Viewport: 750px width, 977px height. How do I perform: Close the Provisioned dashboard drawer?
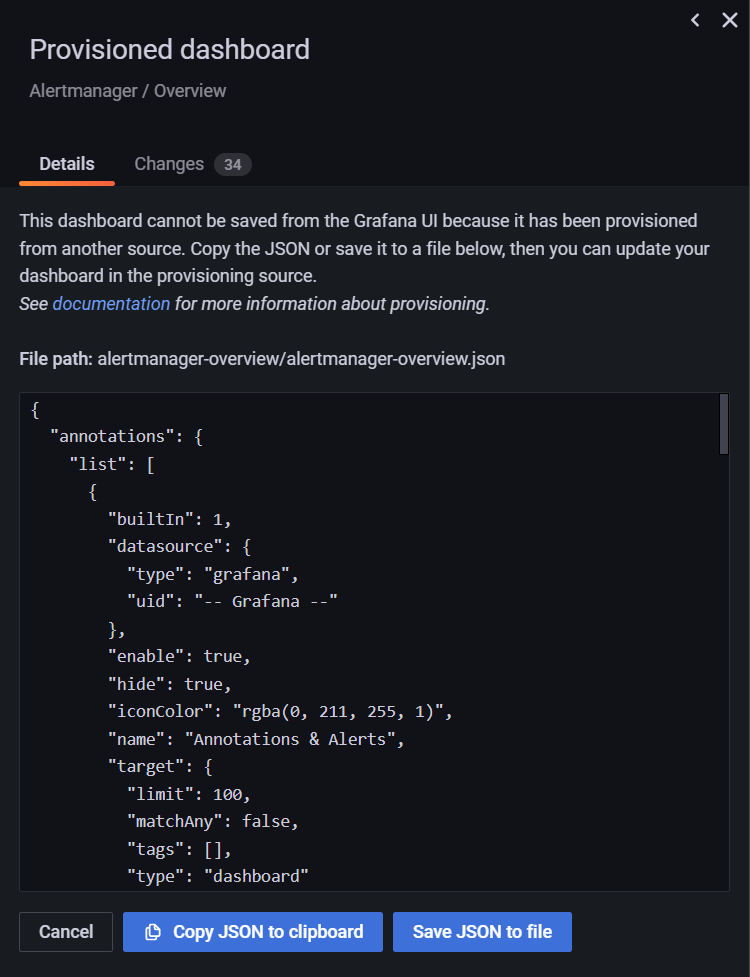[x=729, y=20]
